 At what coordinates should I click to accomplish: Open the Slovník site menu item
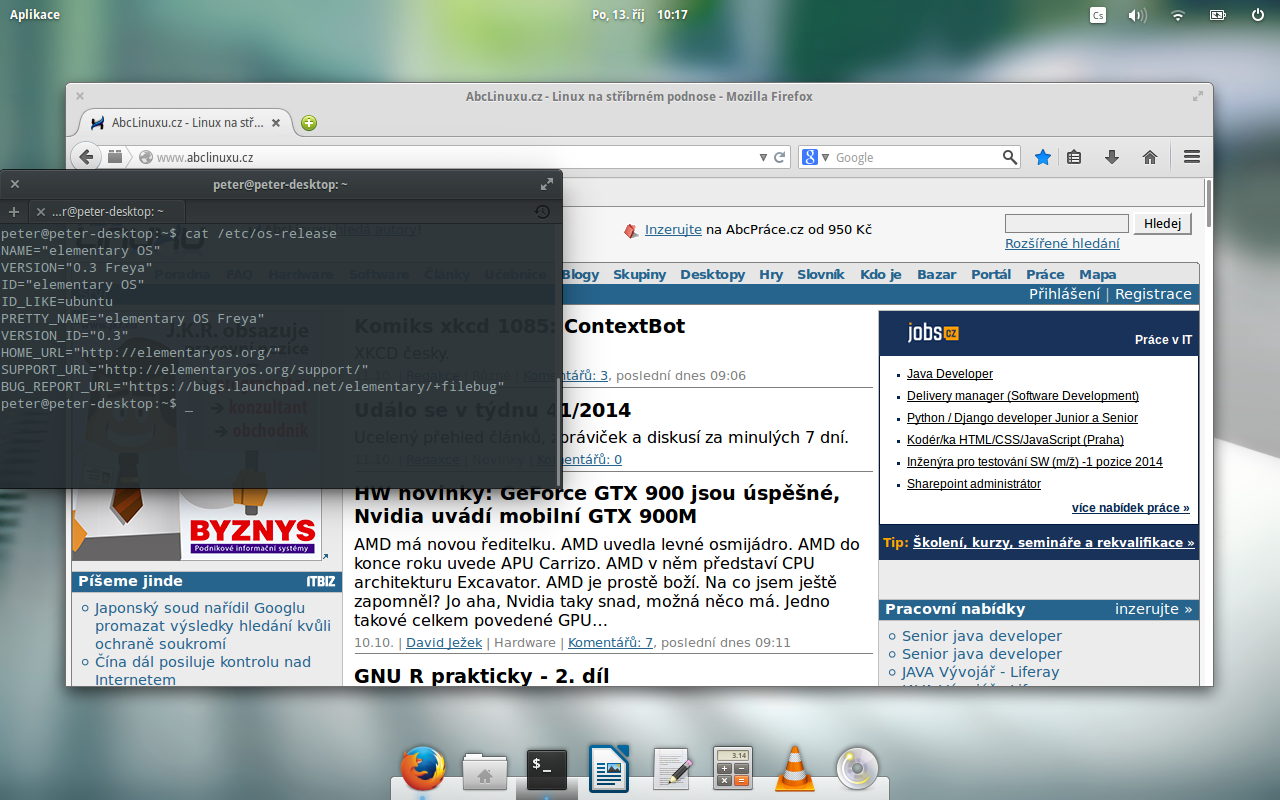821,274
